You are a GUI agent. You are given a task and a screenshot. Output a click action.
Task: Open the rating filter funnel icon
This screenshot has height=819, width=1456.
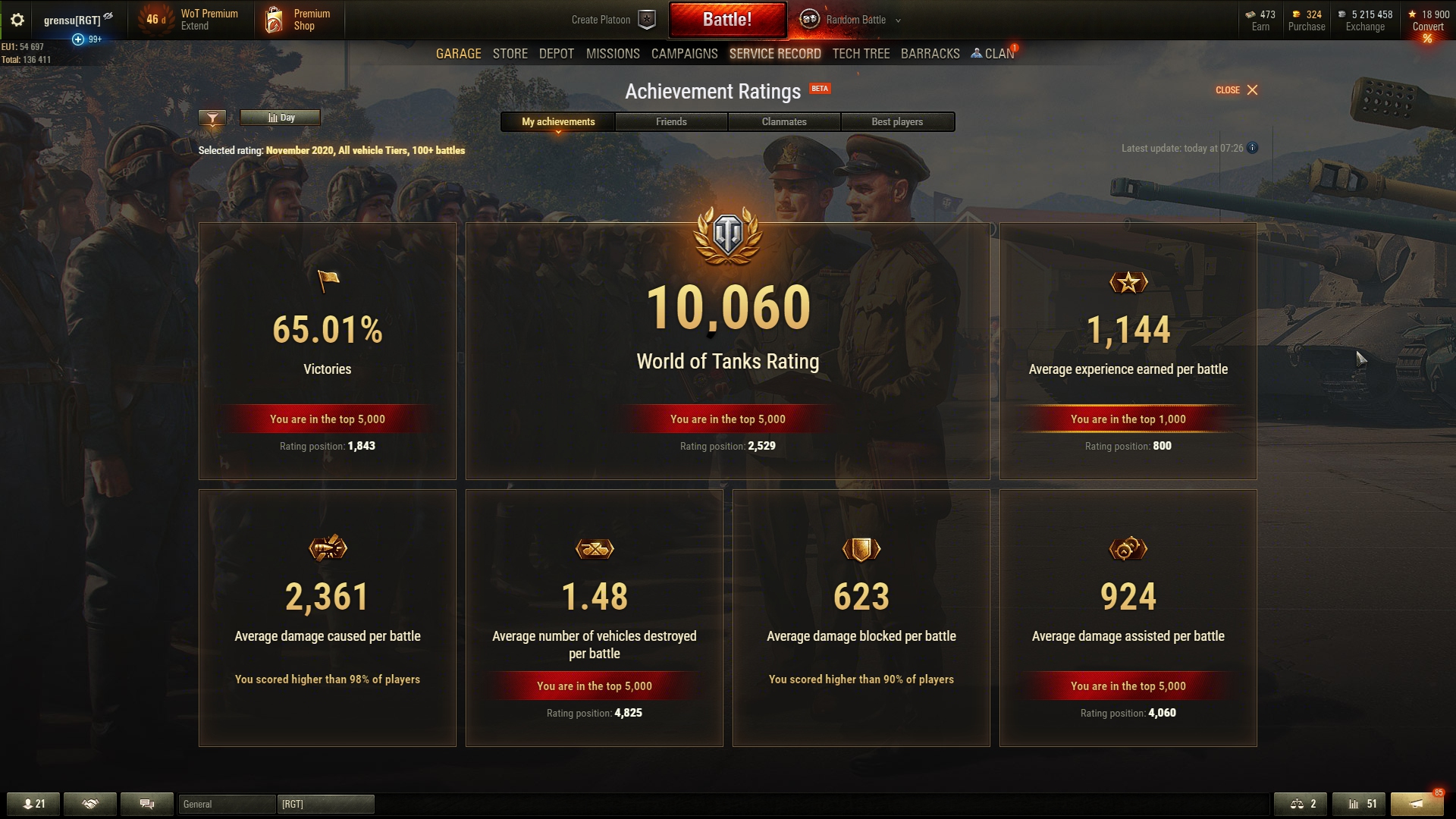(x=212, y=118)
